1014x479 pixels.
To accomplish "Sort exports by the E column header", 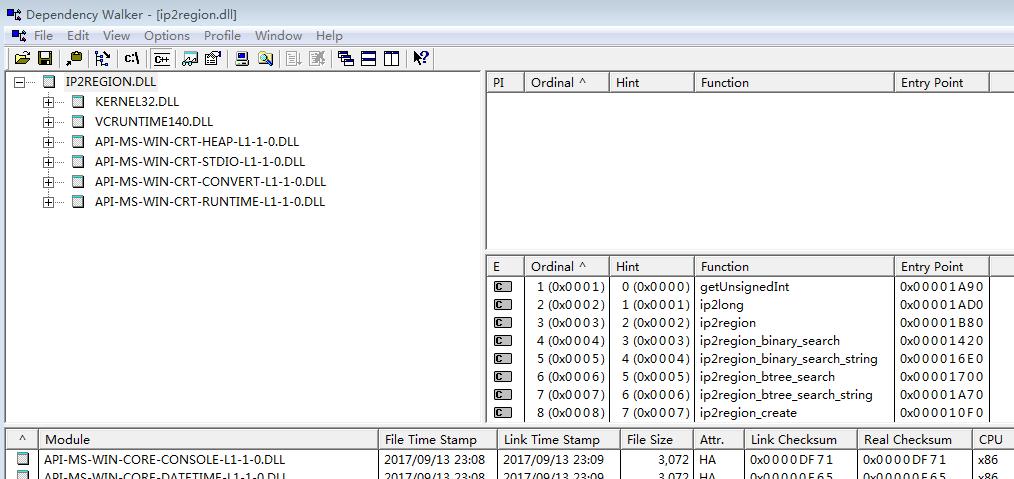I will (505, 267).
